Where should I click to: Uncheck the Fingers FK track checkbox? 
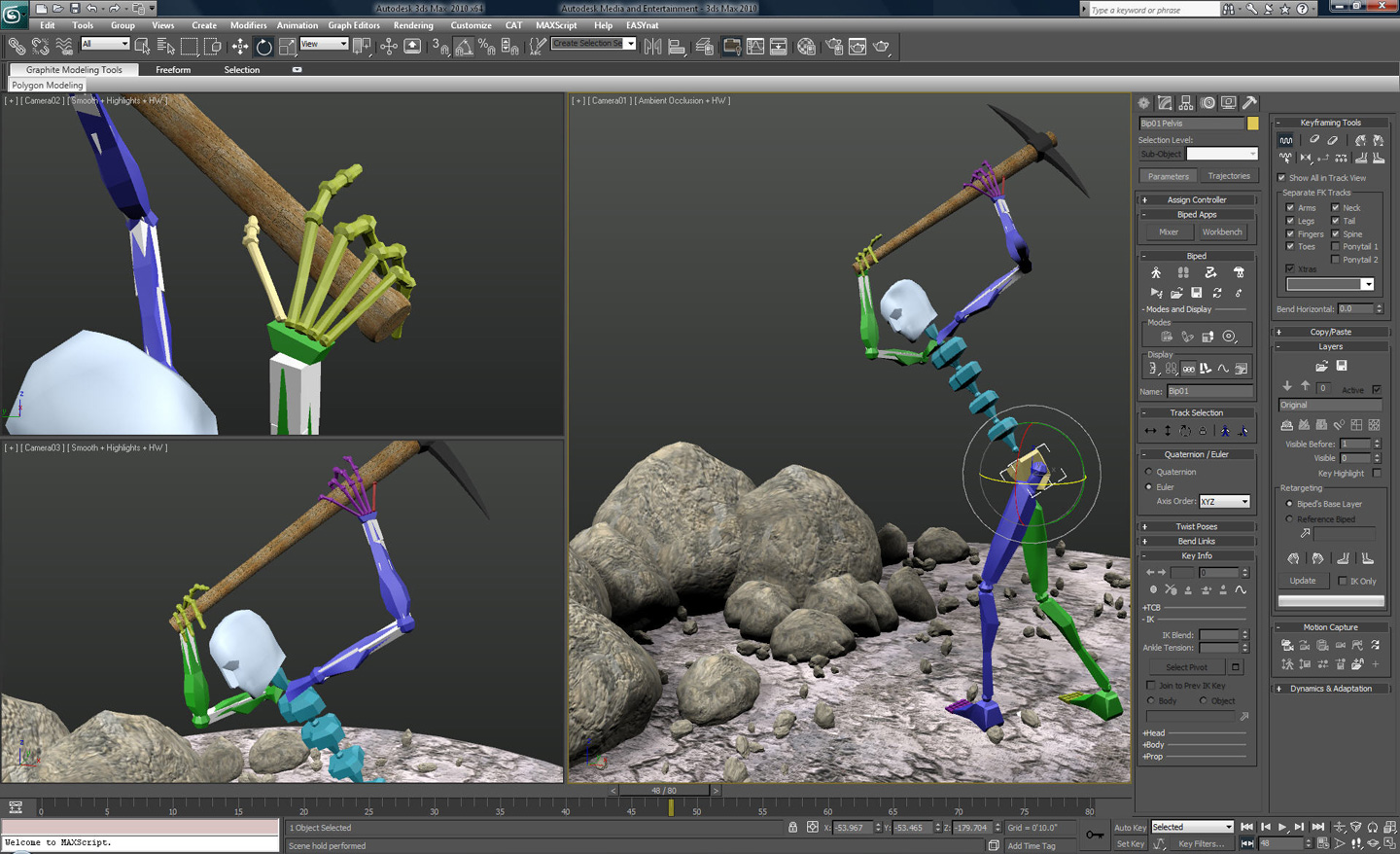click(1290, 234)
